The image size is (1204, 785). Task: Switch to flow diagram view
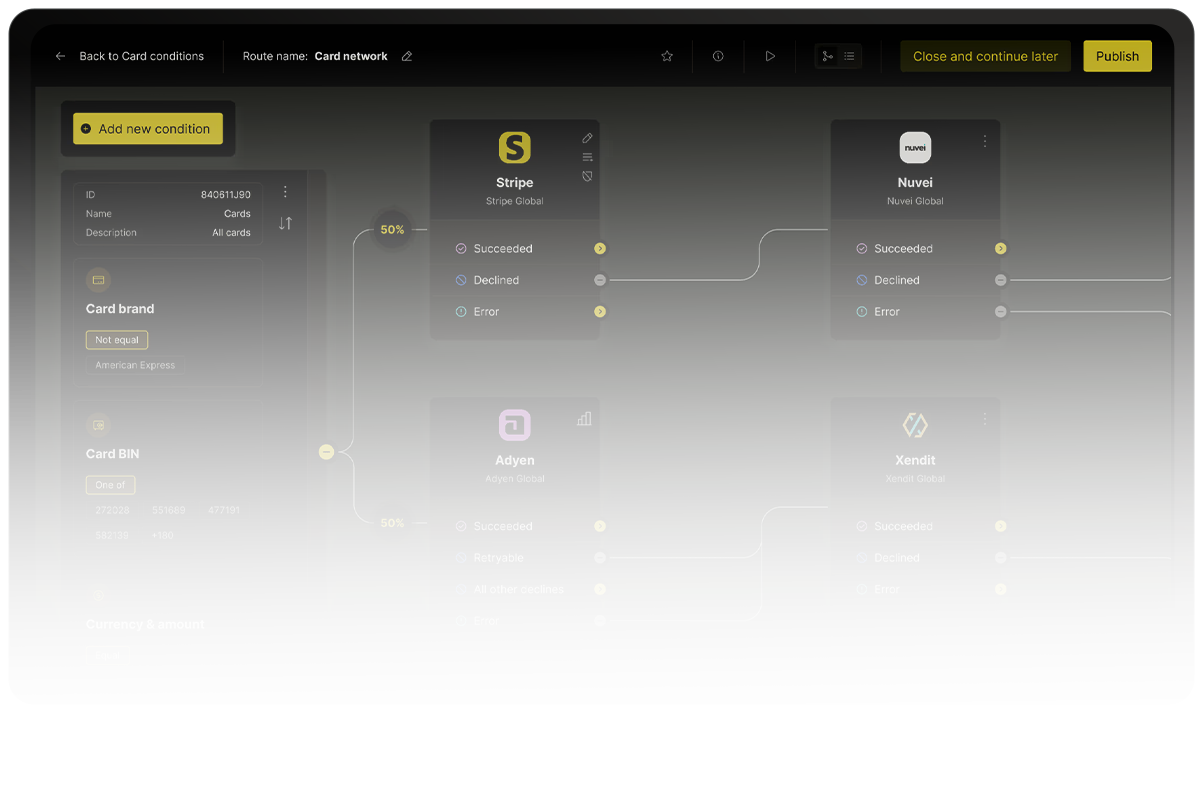click(x=827, y=56)
